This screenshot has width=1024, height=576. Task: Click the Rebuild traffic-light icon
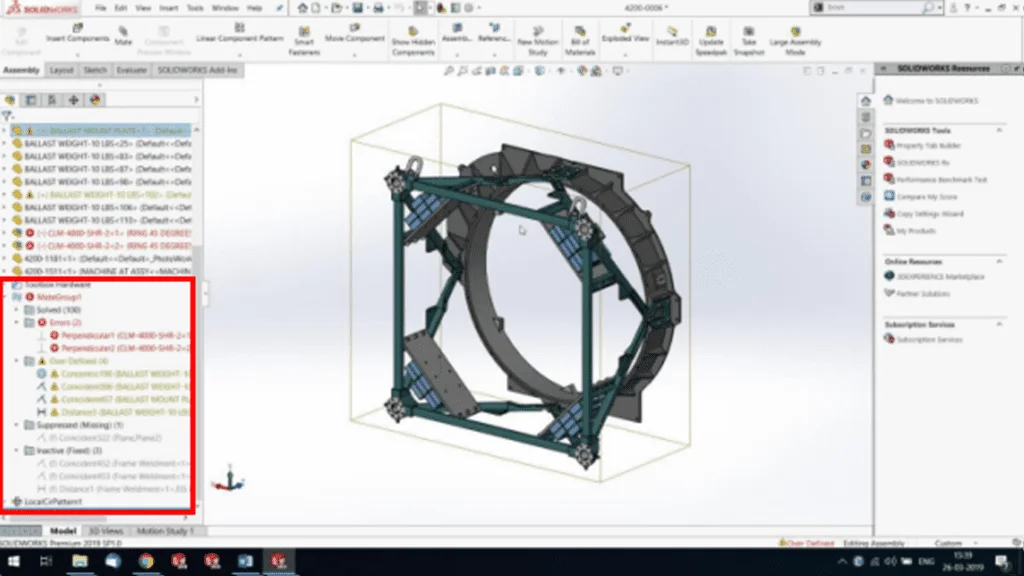coord(441,8)
